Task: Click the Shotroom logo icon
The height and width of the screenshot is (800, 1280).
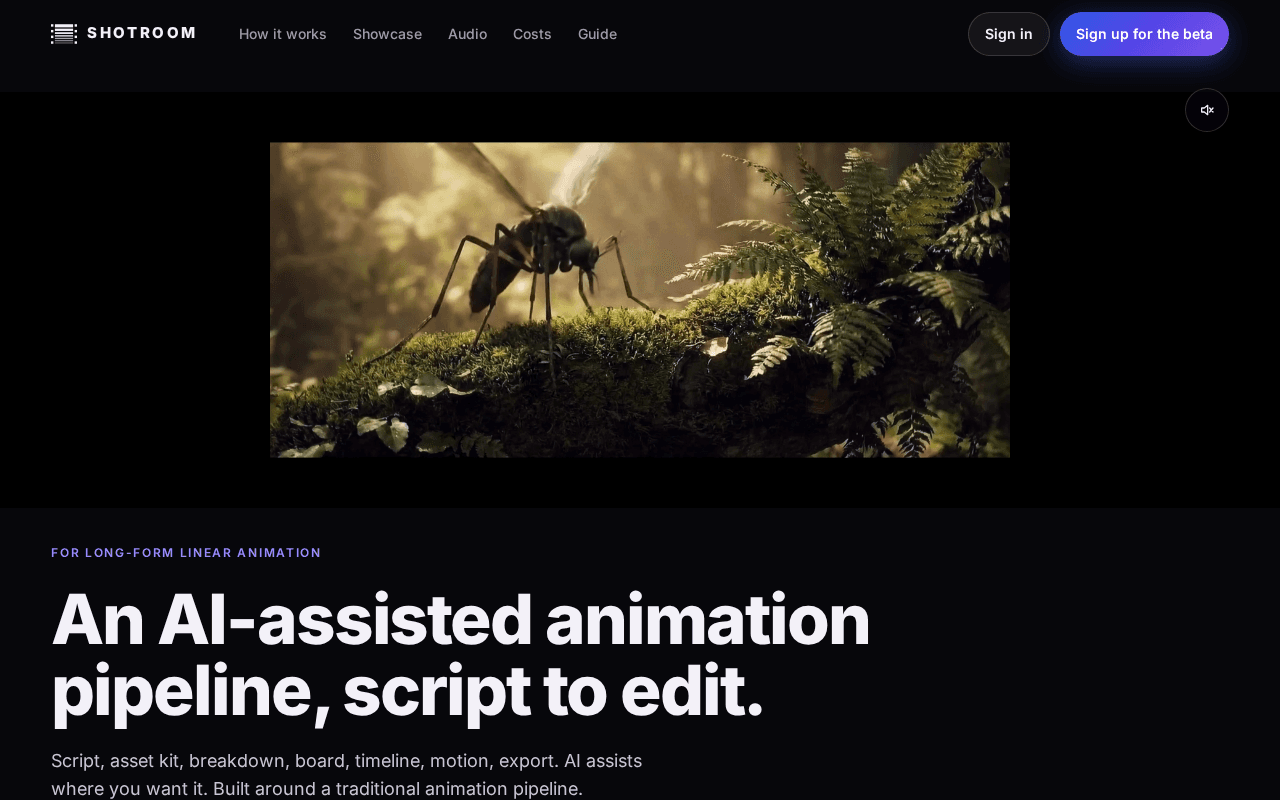Action: (x=64, y=34)
